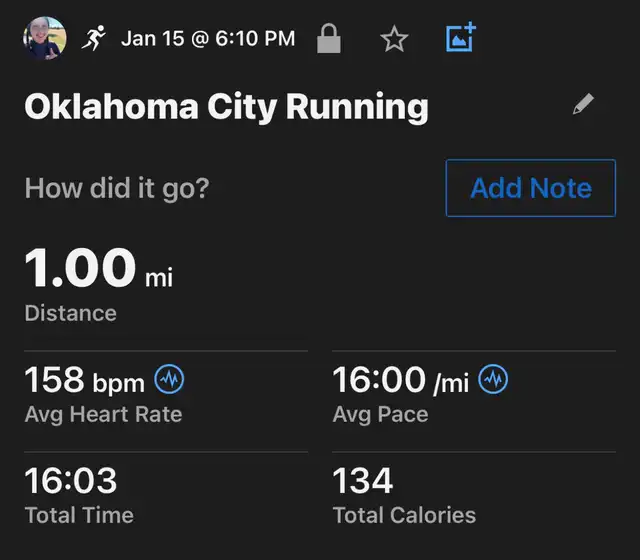
Task: Tap the 1.00 mi distance value
Action: [98, 268]
